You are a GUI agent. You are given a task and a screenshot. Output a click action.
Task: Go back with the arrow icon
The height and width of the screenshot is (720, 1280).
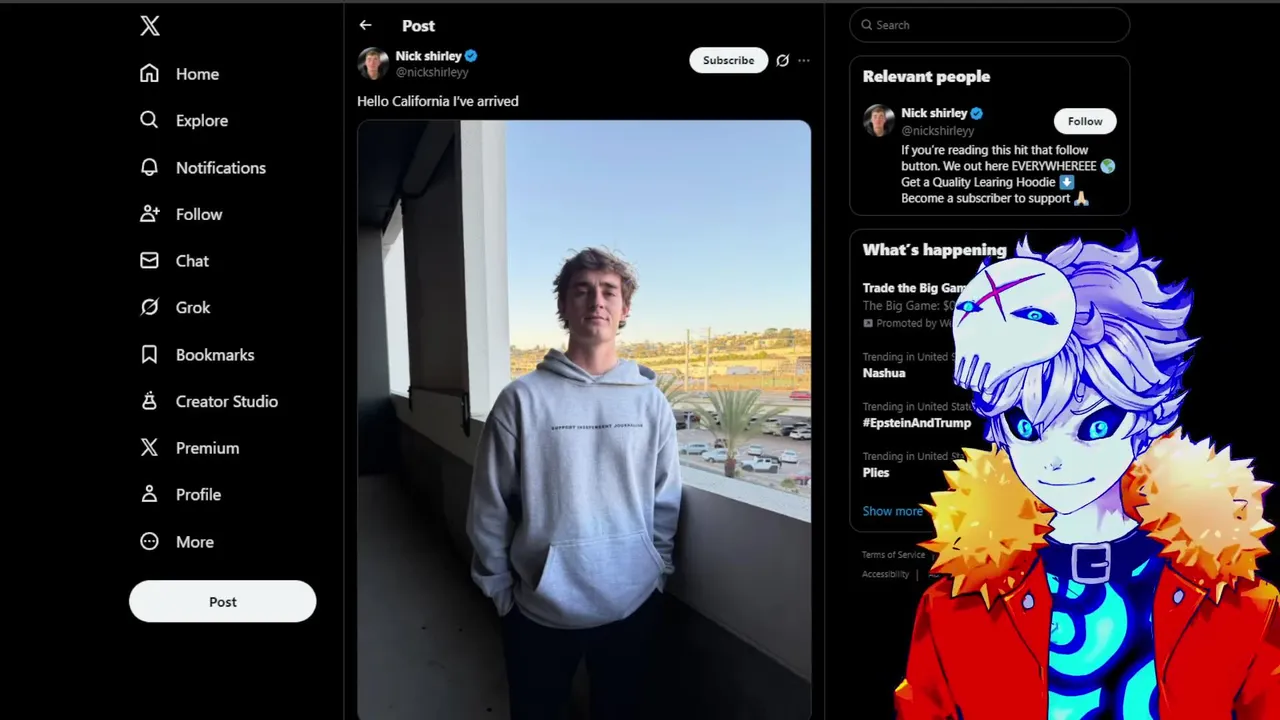click(365, 25)
